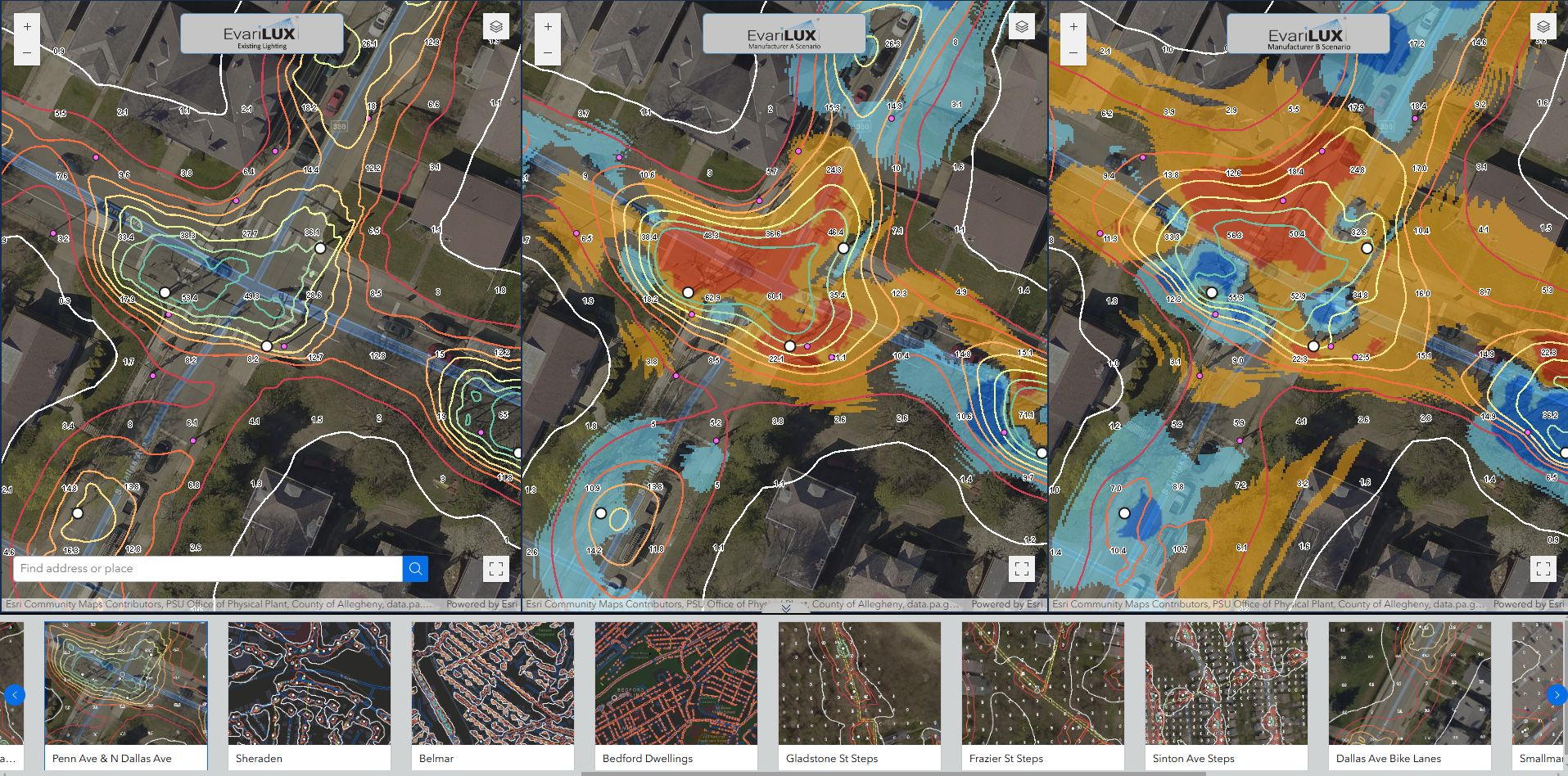Open layers list on Manufacturer A map
The image size is (1568, 776).
click(1022, 27)
